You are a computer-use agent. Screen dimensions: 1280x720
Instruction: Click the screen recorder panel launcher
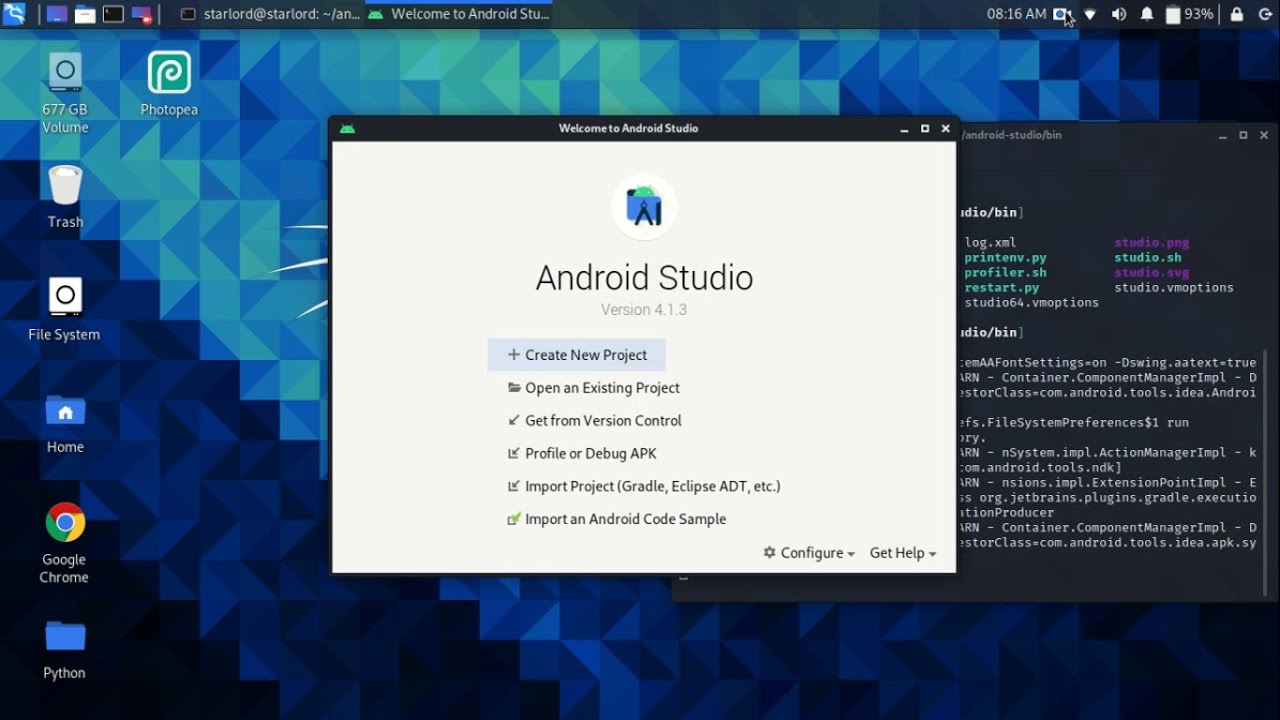pyautogui.click(x=141, y=14)
